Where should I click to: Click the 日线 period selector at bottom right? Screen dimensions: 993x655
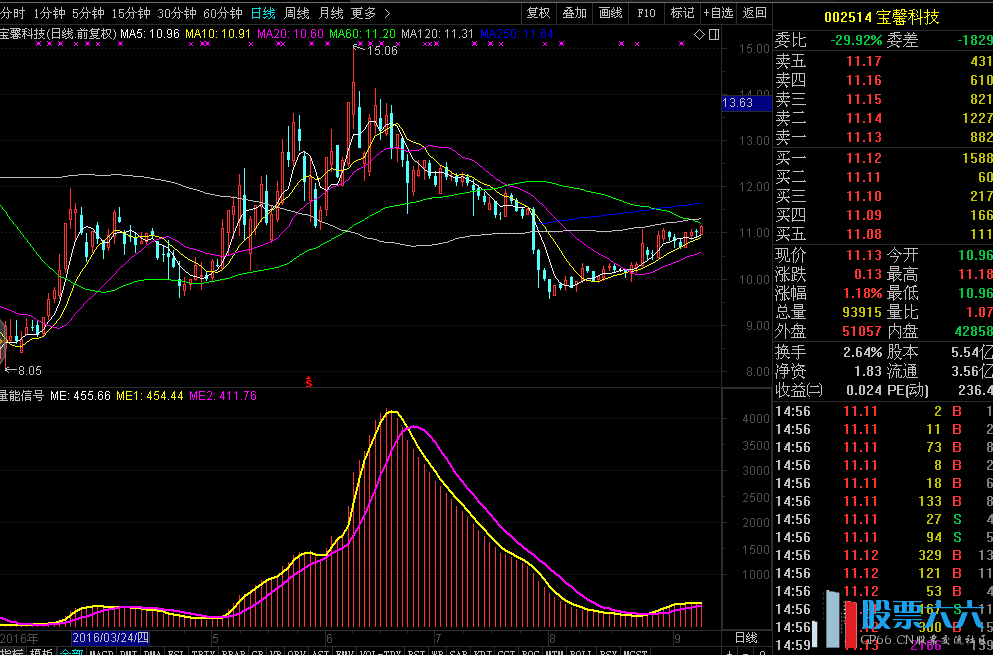click(746, 637)
